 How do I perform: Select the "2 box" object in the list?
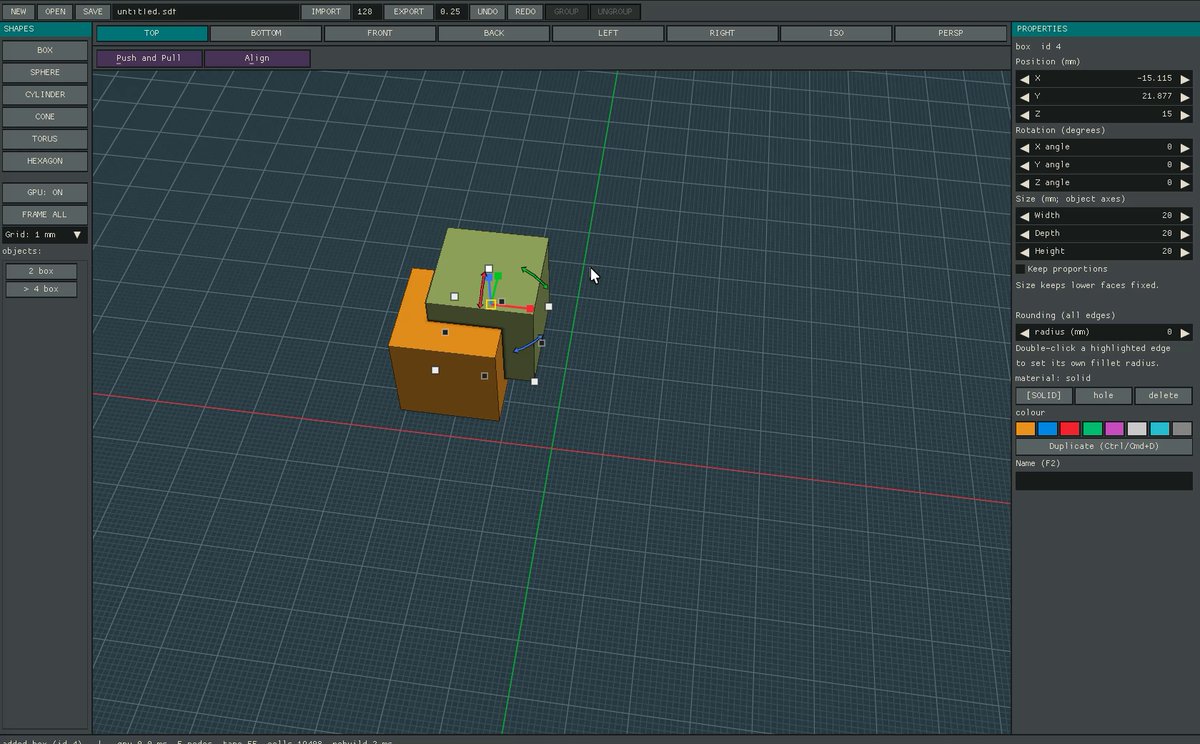coord(41,271)
